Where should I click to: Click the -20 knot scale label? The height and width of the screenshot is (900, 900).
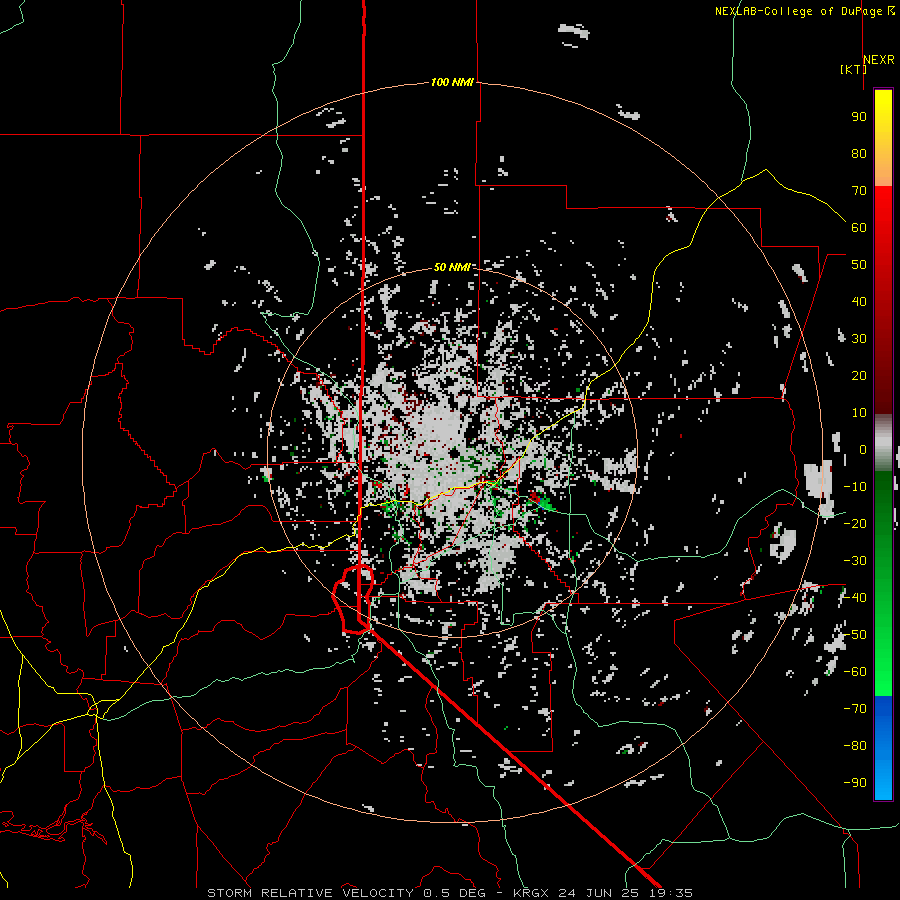(x=855, y=523)
